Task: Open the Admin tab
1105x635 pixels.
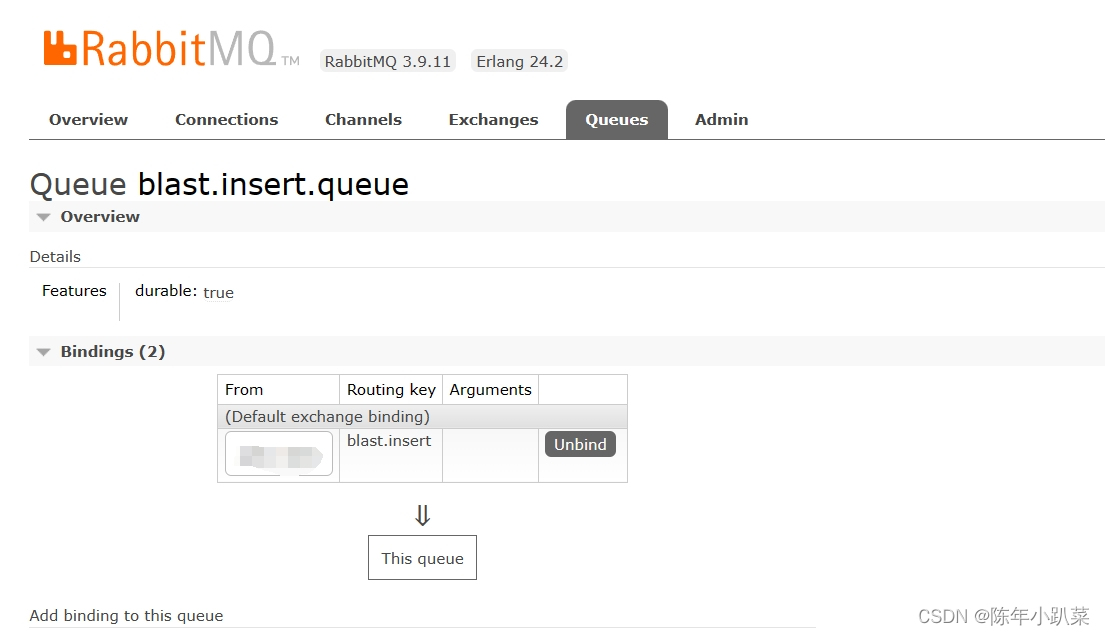Action: point(721,119)
